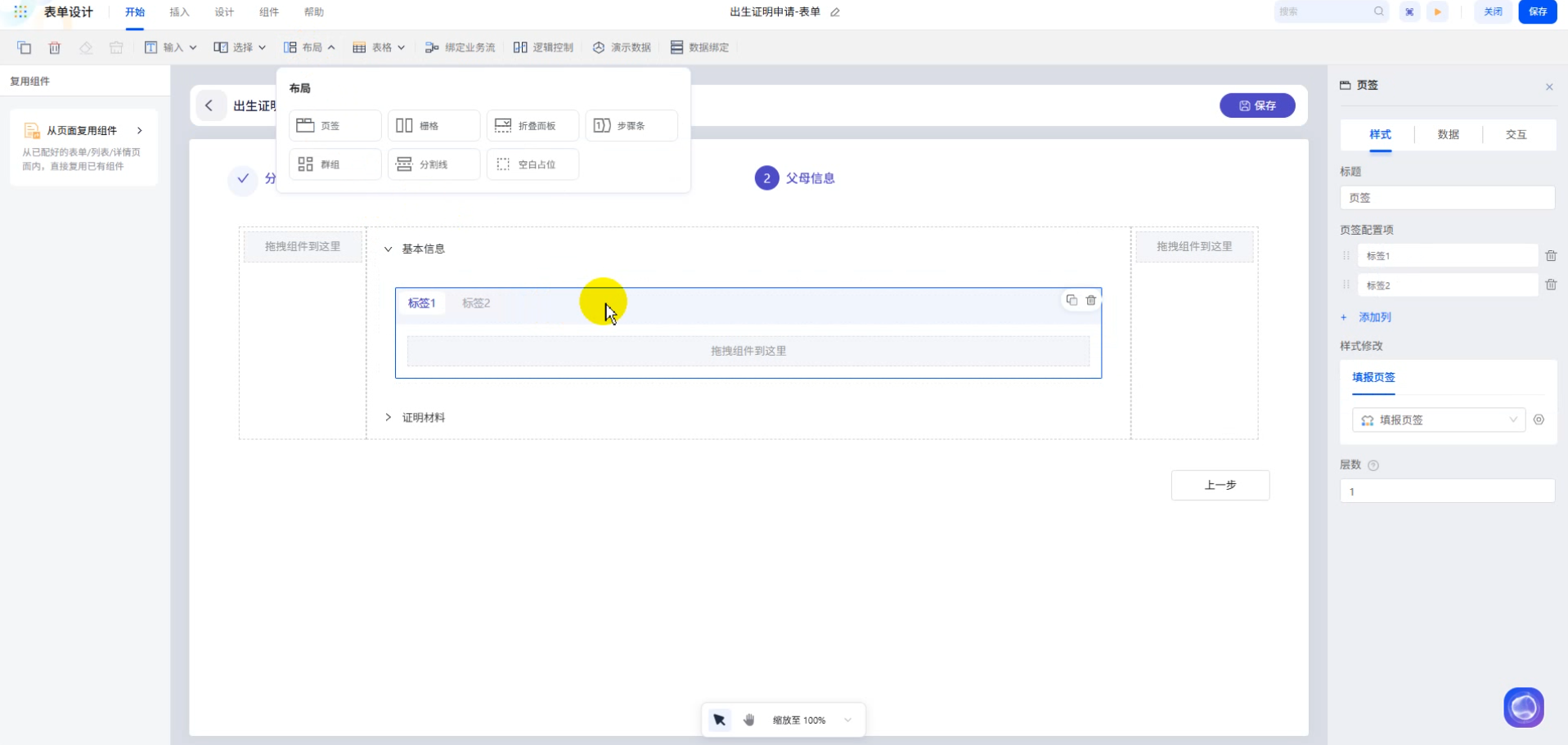Open the AI assistant floating button
Image resolution: width=1568 pixels, height=745 pixels.
coord(1523,707)
